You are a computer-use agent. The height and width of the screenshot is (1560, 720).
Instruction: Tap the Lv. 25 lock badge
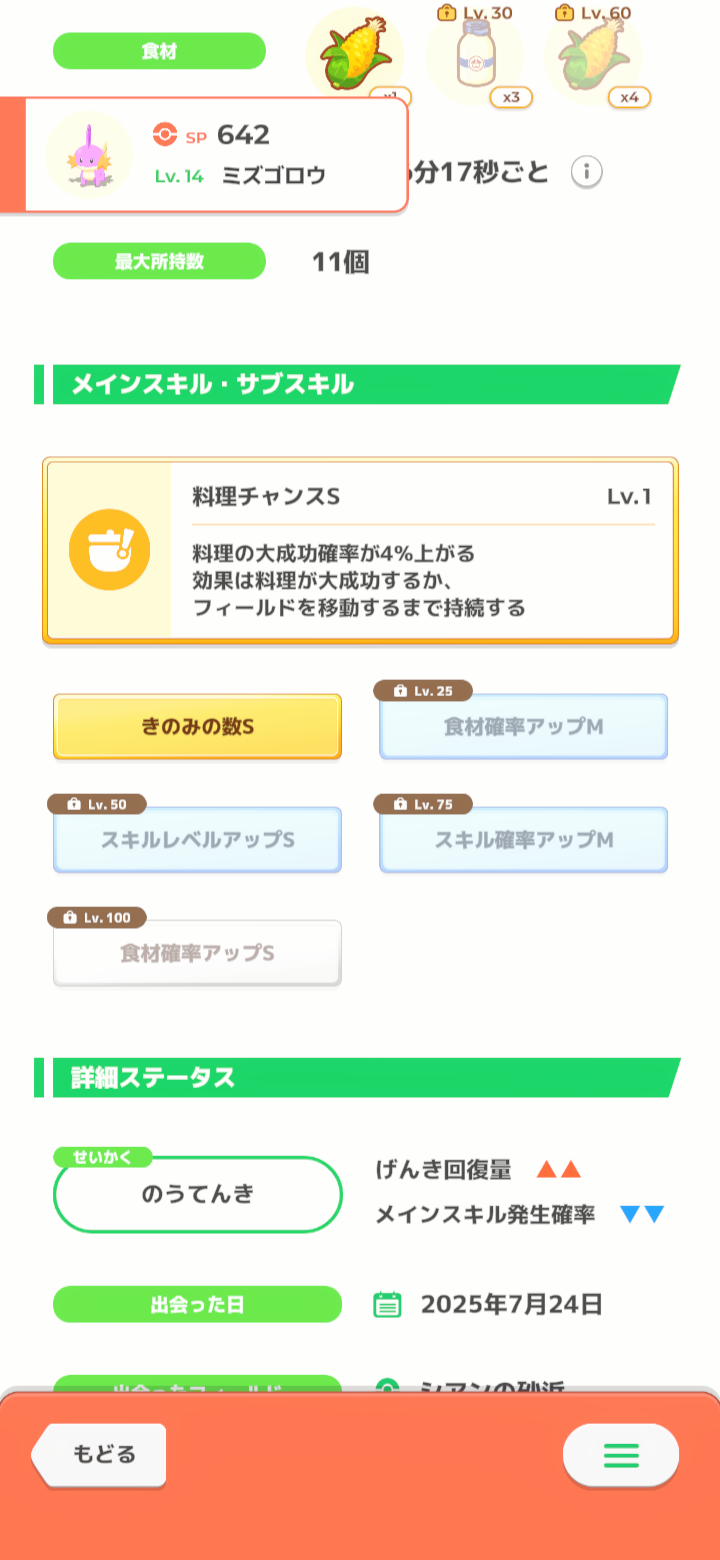423,691
